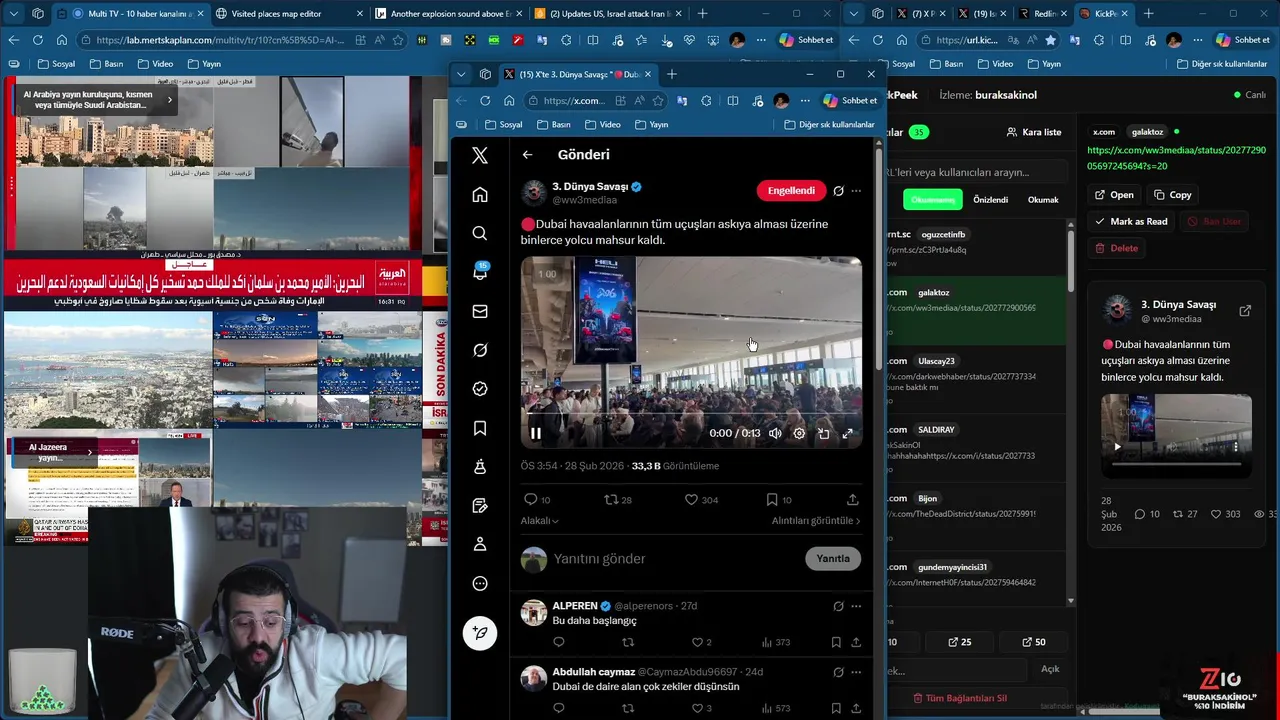1280x720 pixels.
Task: Open the Kara liste blacklist in KickPeek
Action: tap(1033, 132)
